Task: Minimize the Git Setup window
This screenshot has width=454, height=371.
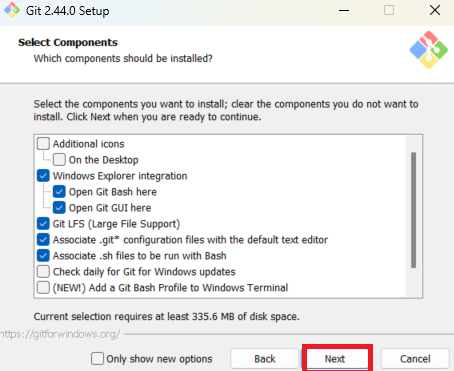Action: pos(344,10)
